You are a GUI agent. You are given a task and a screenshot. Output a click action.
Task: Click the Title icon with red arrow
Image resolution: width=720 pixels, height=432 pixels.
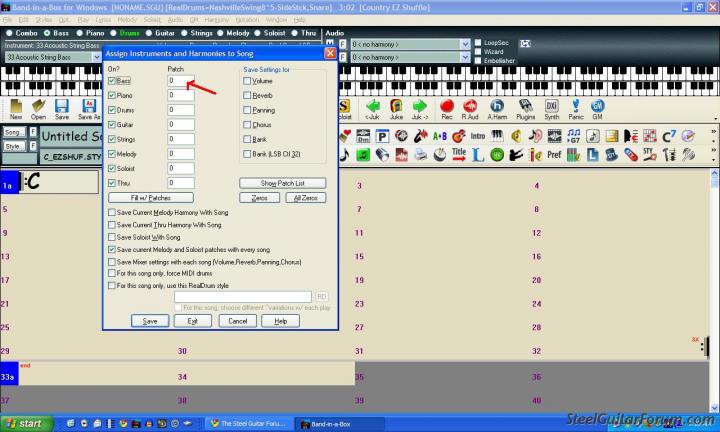459,155
